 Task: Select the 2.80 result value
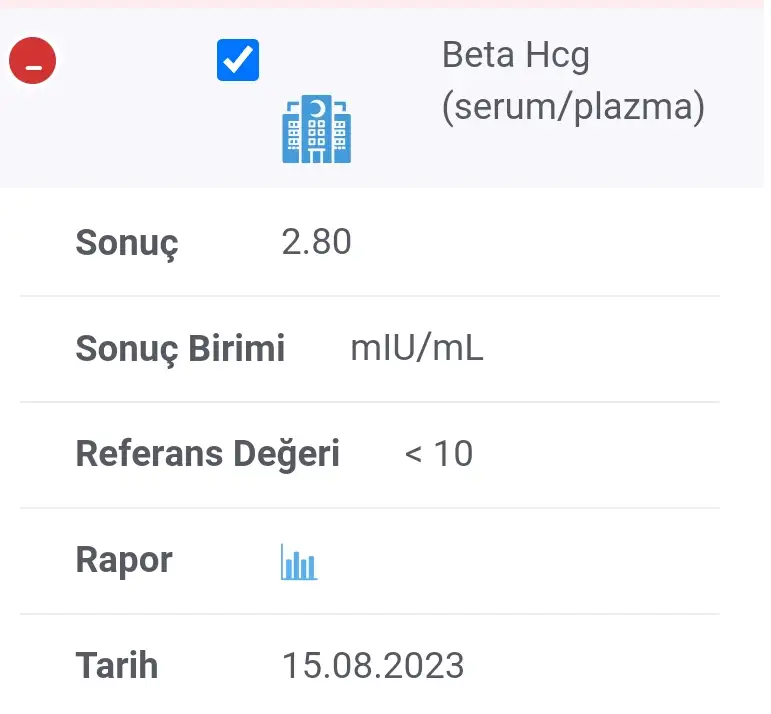[316, 242]
